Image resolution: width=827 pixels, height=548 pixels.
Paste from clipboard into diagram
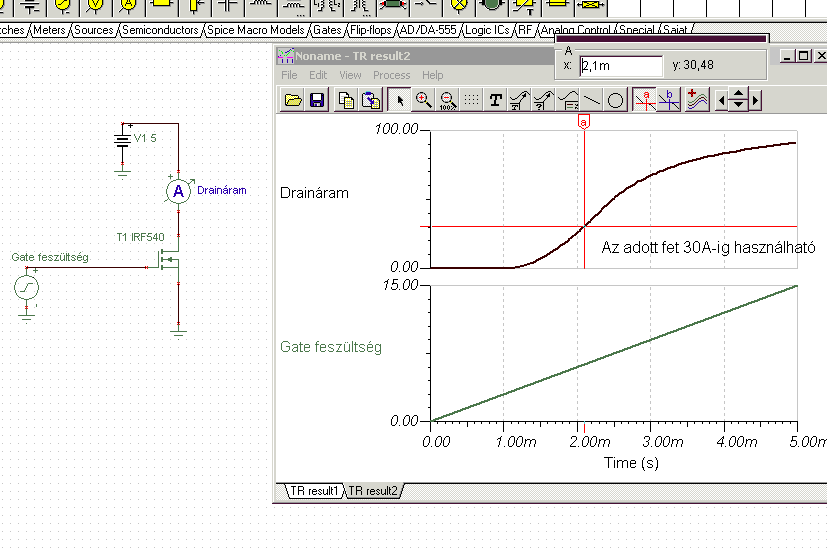click(371, 100)
